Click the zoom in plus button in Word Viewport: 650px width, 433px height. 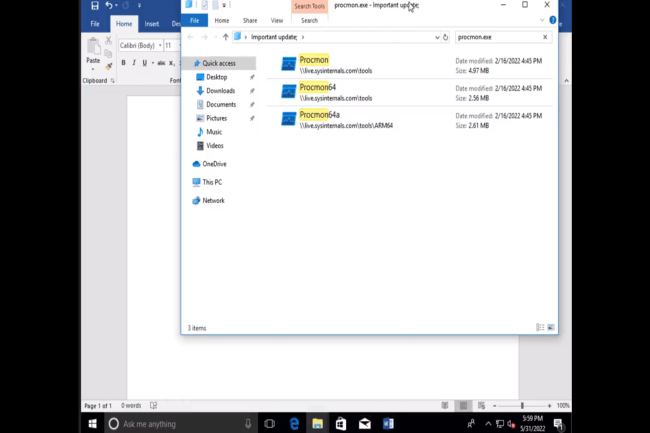pos(550,406)
